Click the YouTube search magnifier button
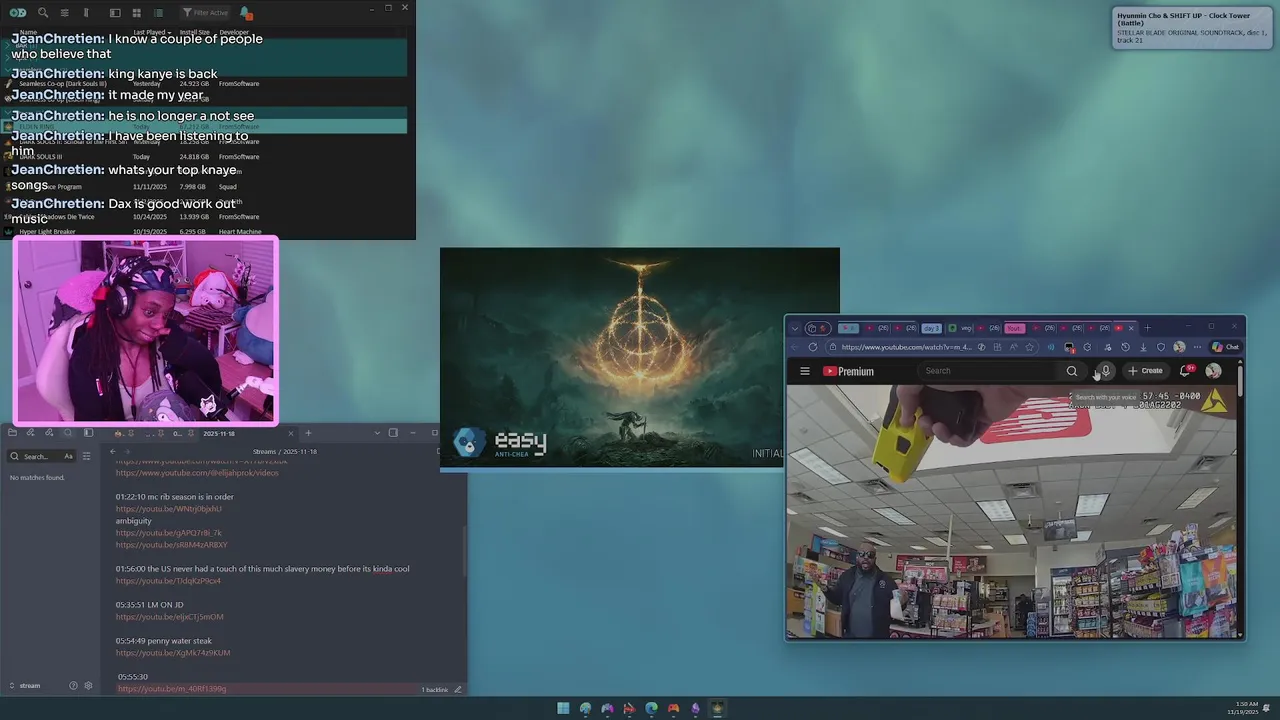Viewport: 1280px width, 720px height. [x=1072, y=371]
